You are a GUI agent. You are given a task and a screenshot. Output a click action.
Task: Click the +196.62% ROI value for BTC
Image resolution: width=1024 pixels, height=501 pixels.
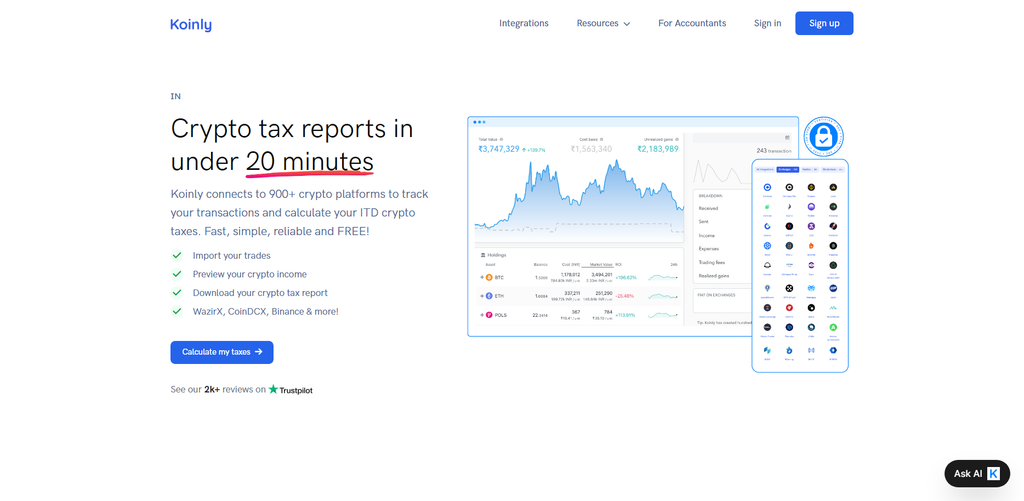626,278
